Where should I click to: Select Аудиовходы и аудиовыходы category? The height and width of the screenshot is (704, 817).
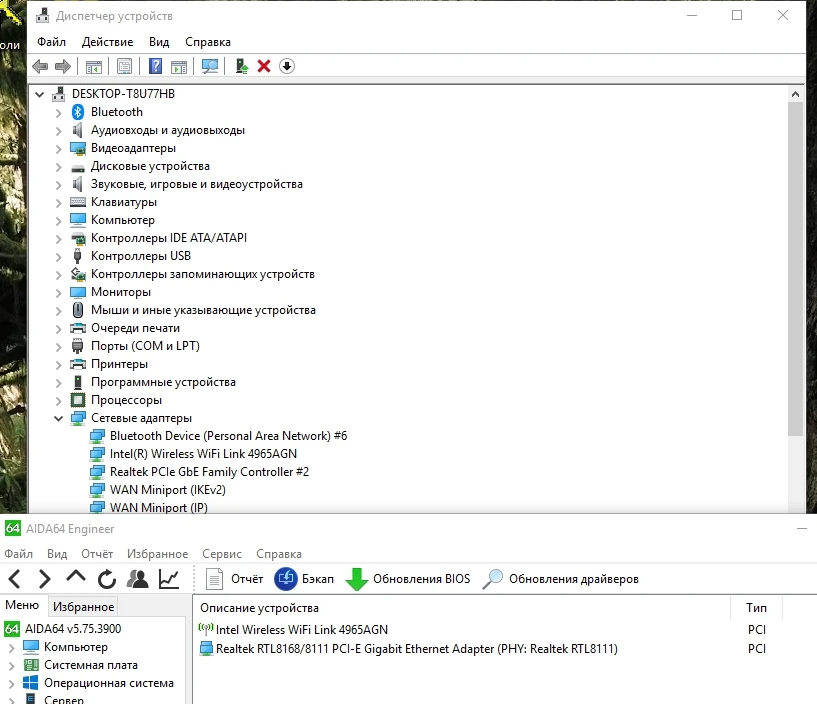pos(168,130)
